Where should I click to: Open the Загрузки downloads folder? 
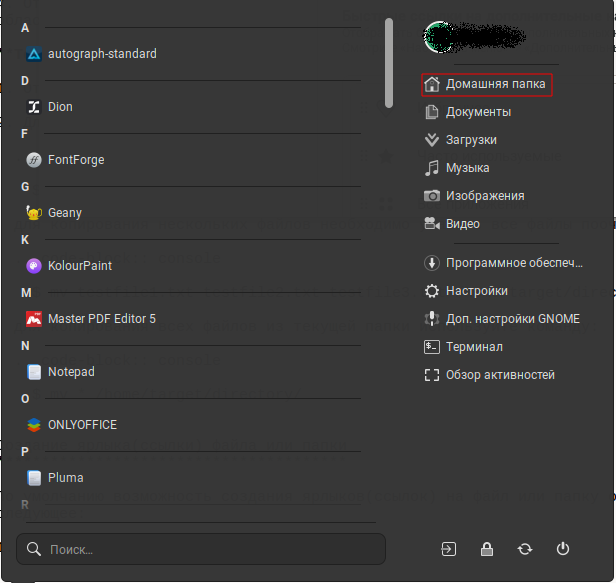(x=471, y=140)
